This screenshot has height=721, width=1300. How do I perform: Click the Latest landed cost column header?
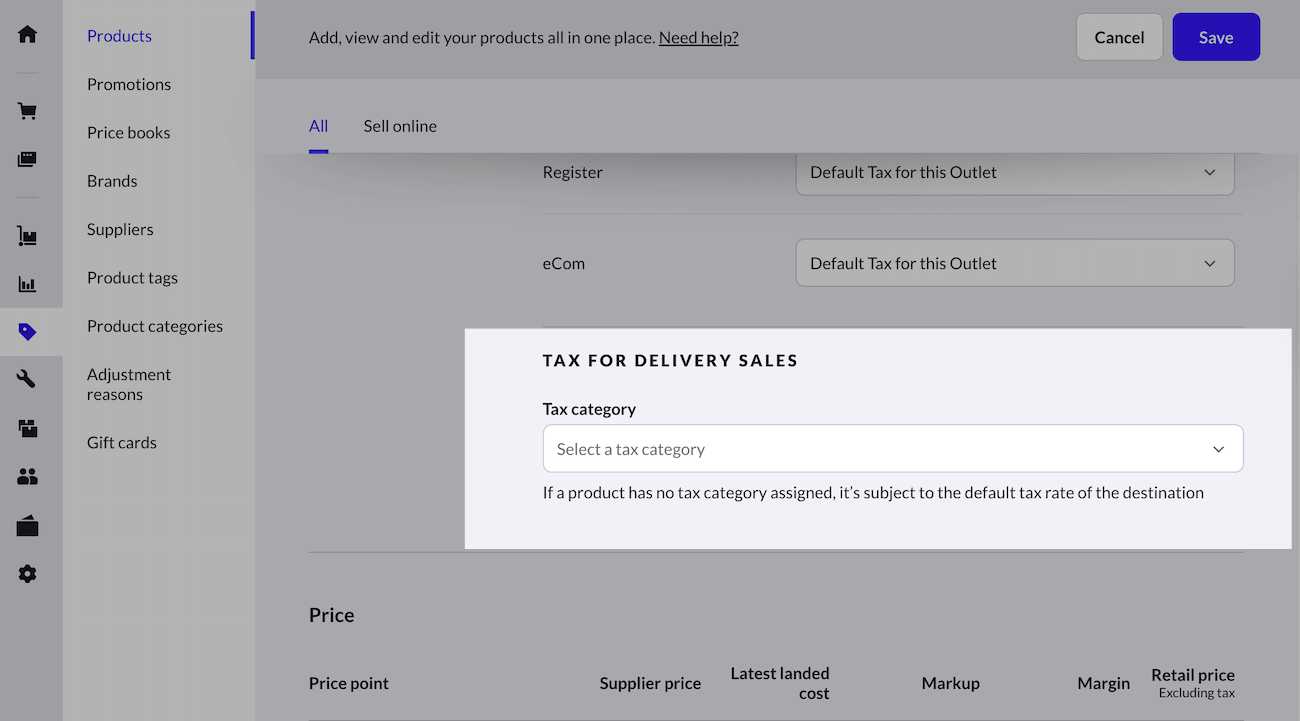tap(780, 683)
